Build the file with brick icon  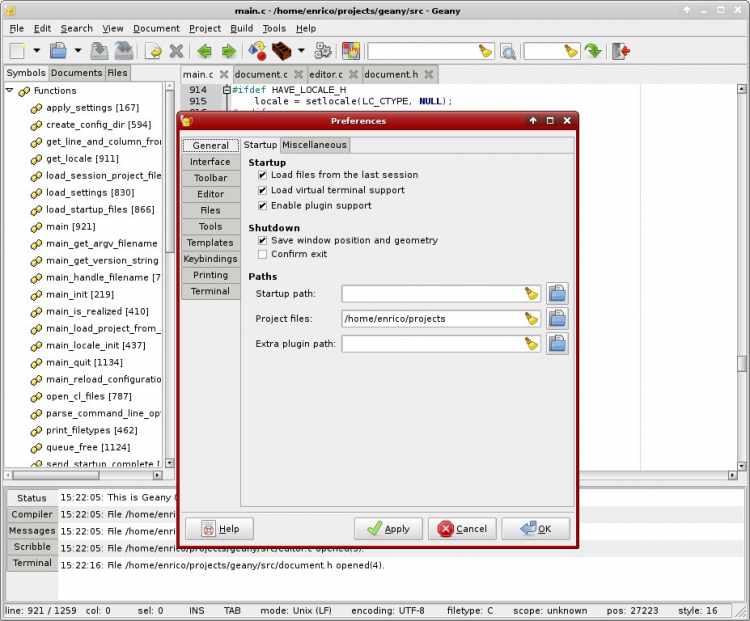click(281, 51)
